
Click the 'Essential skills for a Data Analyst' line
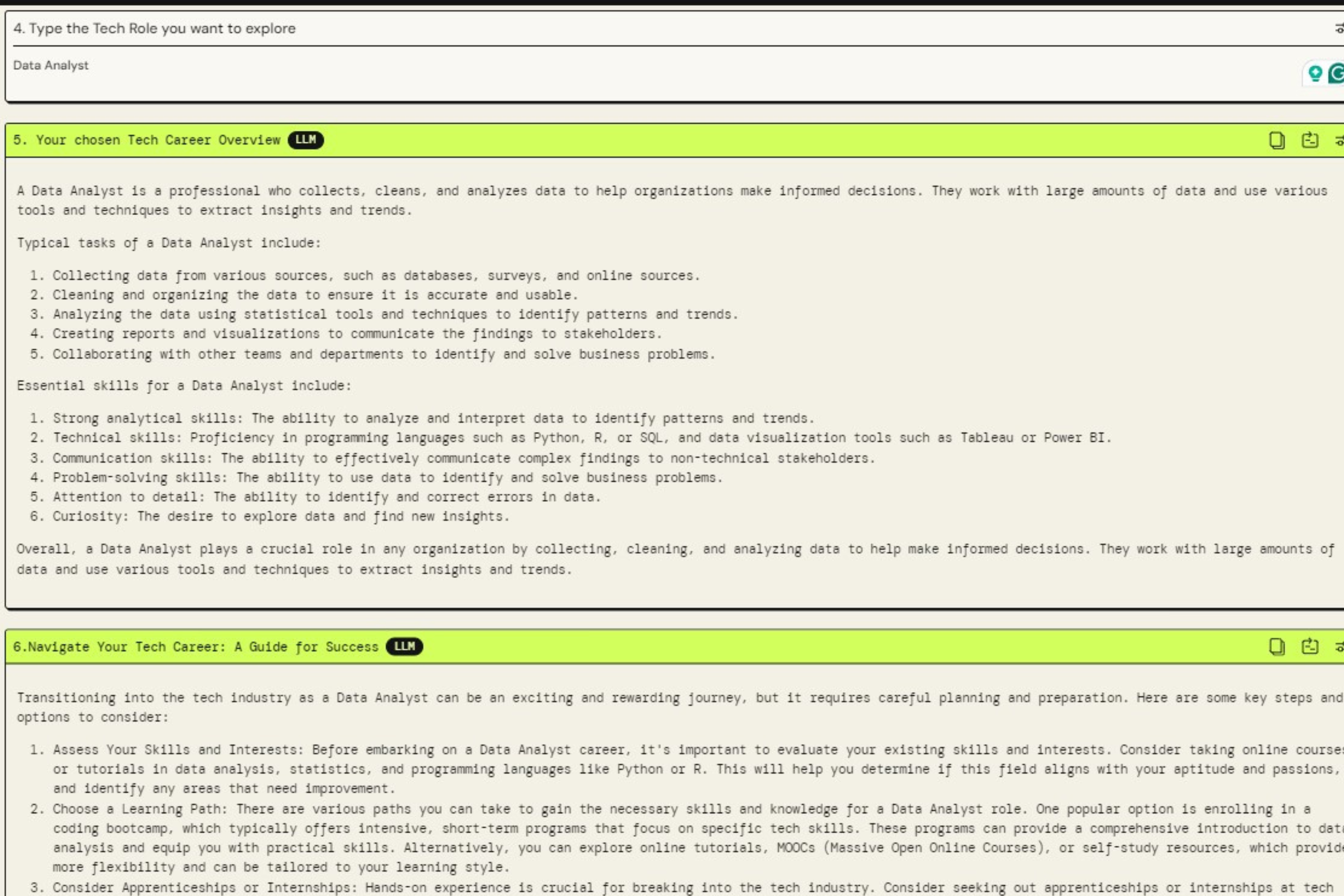coord(183,386)
